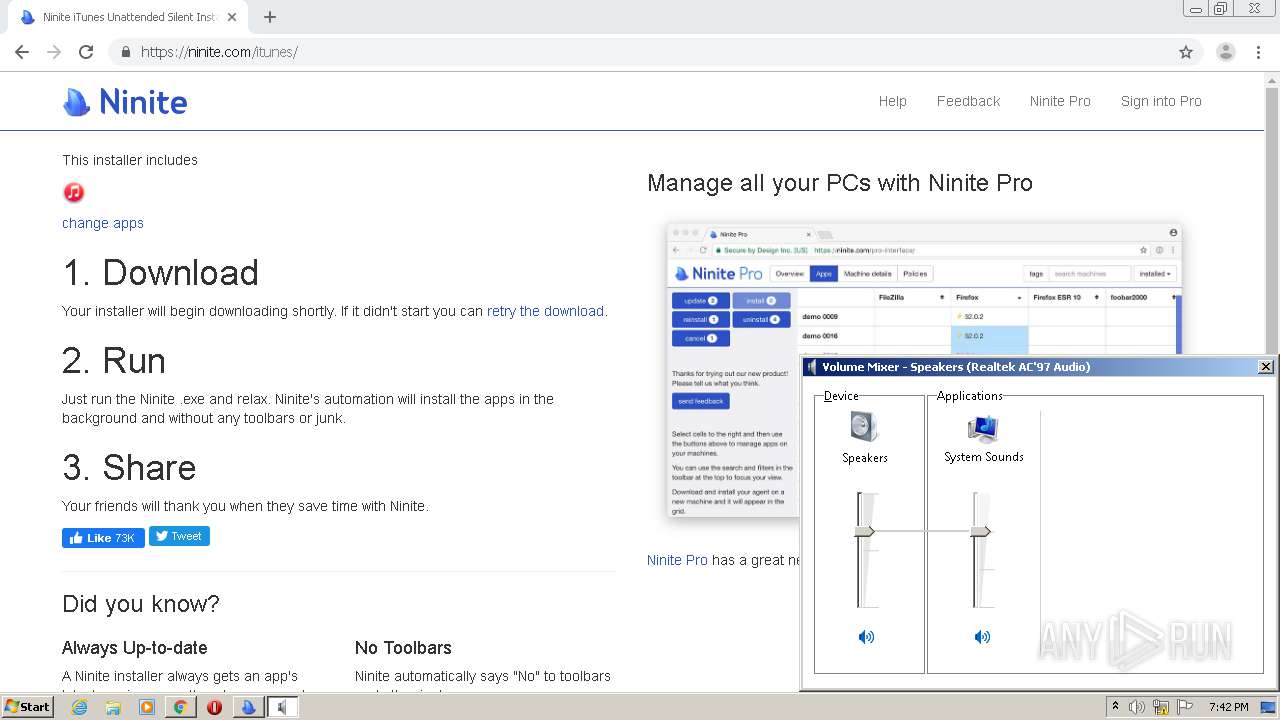Viewport: 1280px width, 720px height.
Task: View site information via the lock icon
Action: tap(126, 52)
